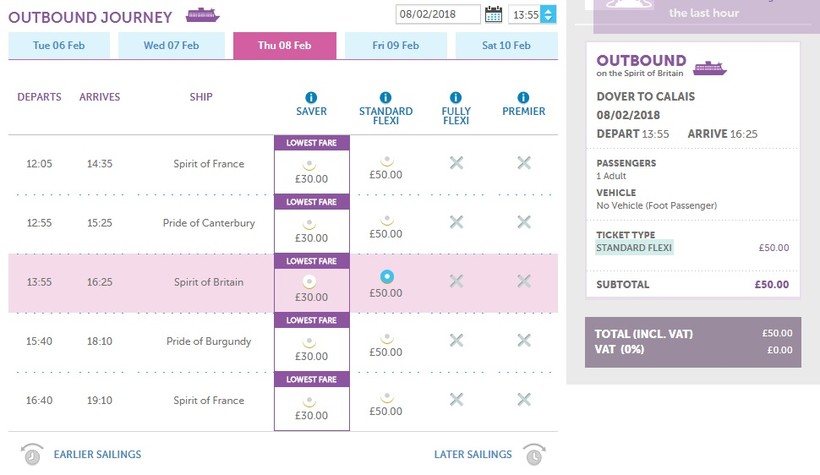Show Fully Flexi fare information icon
Image resolution: width=820 pixels, height=475 pixels.
pos(456,97)
